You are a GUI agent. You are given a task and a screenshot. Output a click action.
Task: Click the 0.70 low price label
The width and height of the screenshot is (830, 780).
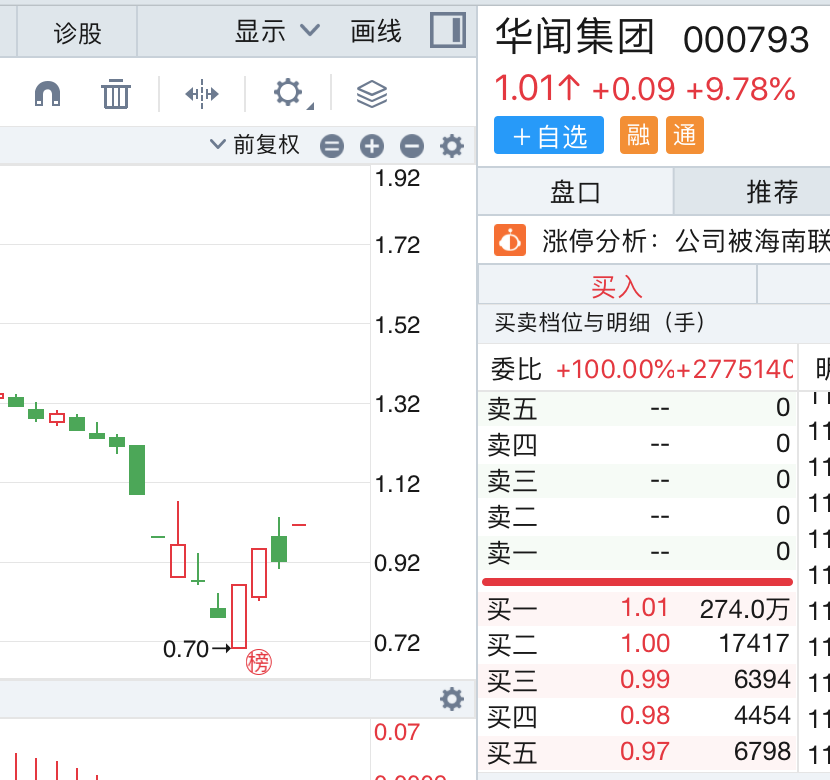(x=186, y=649)
